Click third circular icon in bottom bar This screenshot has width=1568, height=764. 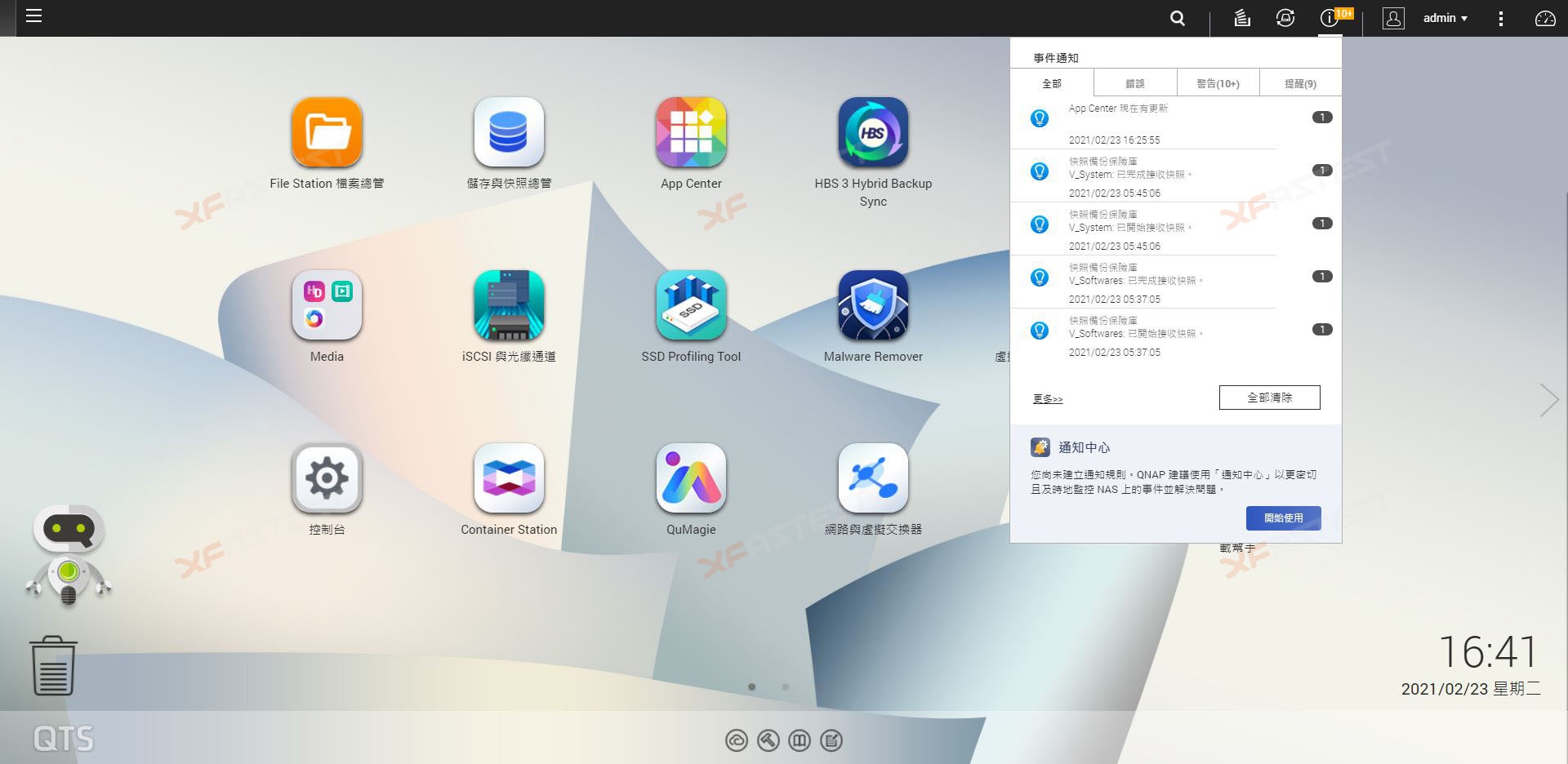[x=800, y=740]
